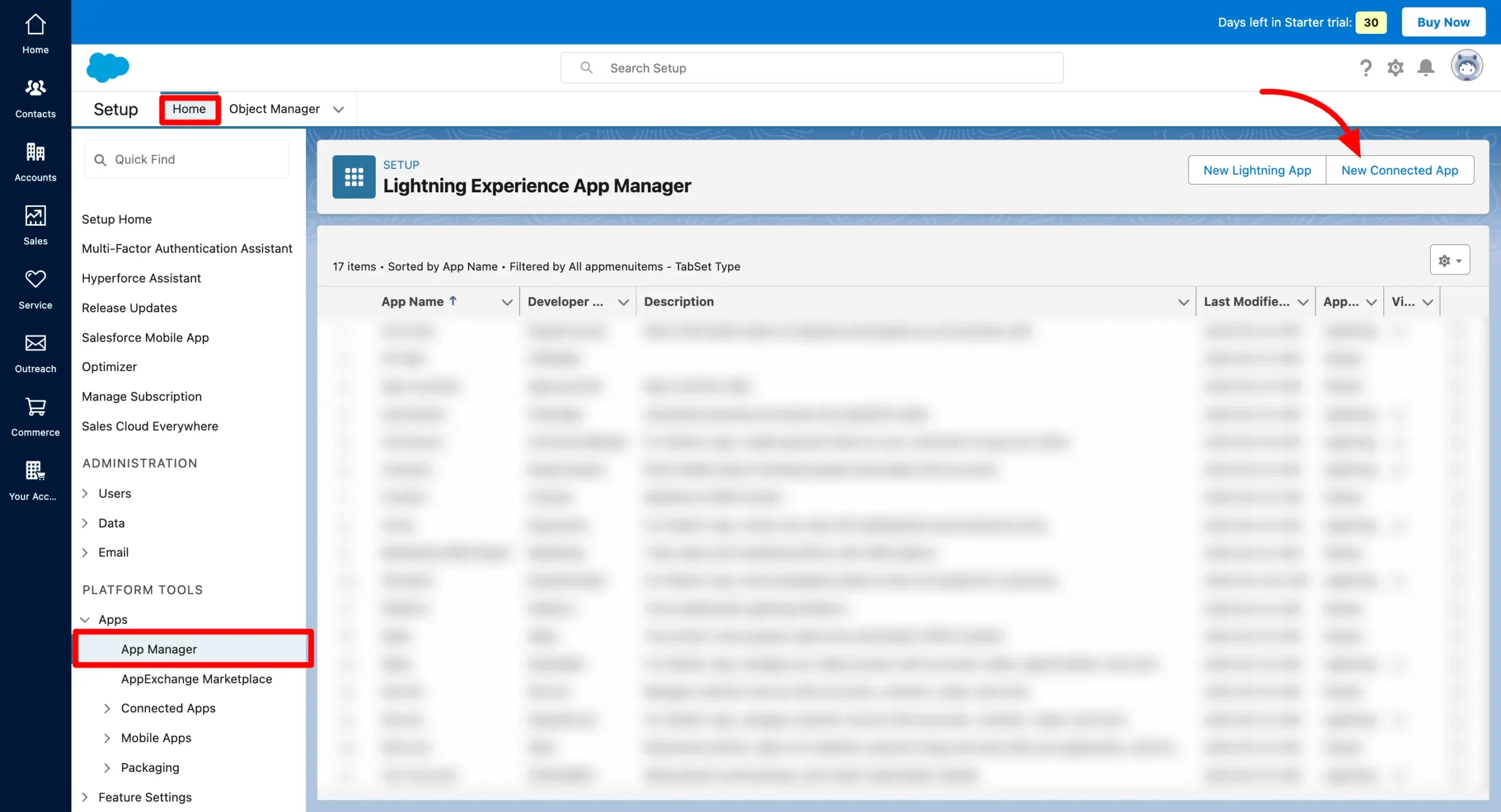Click the New Lightning App button
This screenshot has width=1501, height=812.
click(1257, 170)
